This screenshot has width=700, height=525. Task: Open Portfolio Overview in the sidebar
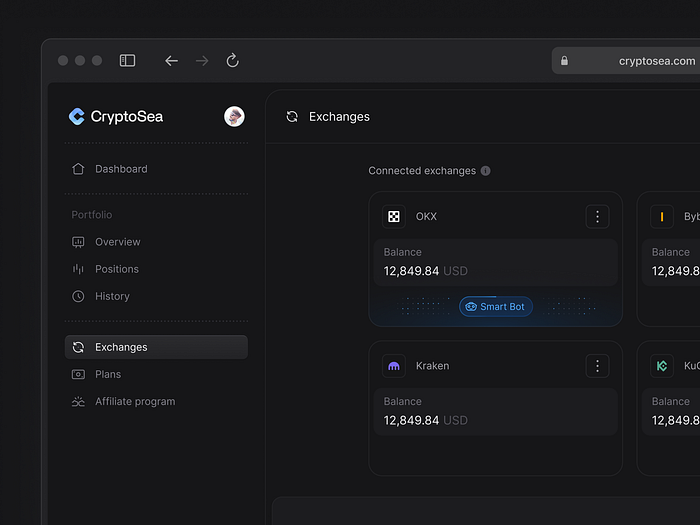click(156, 242)
